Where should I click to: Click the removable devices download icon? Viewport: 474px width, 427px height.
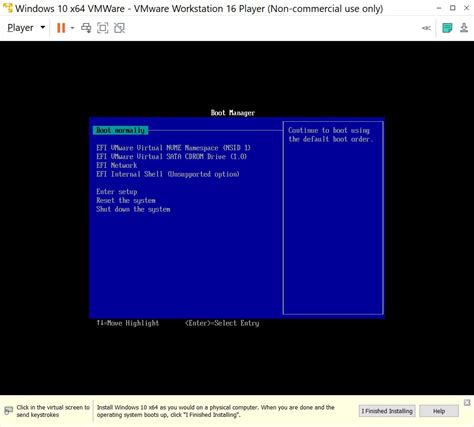464,28
